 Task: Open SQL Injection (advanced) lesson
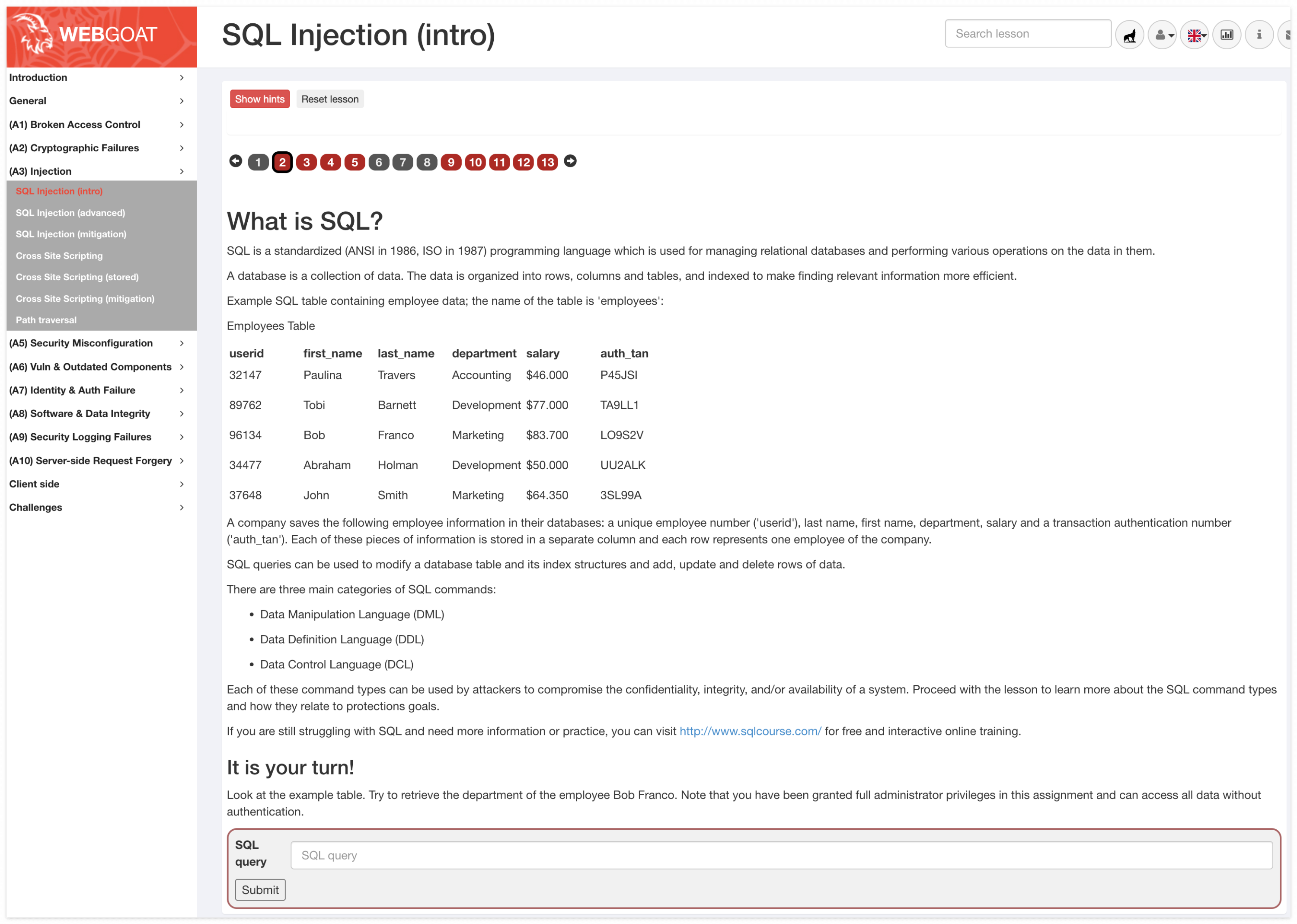point(70,213)
